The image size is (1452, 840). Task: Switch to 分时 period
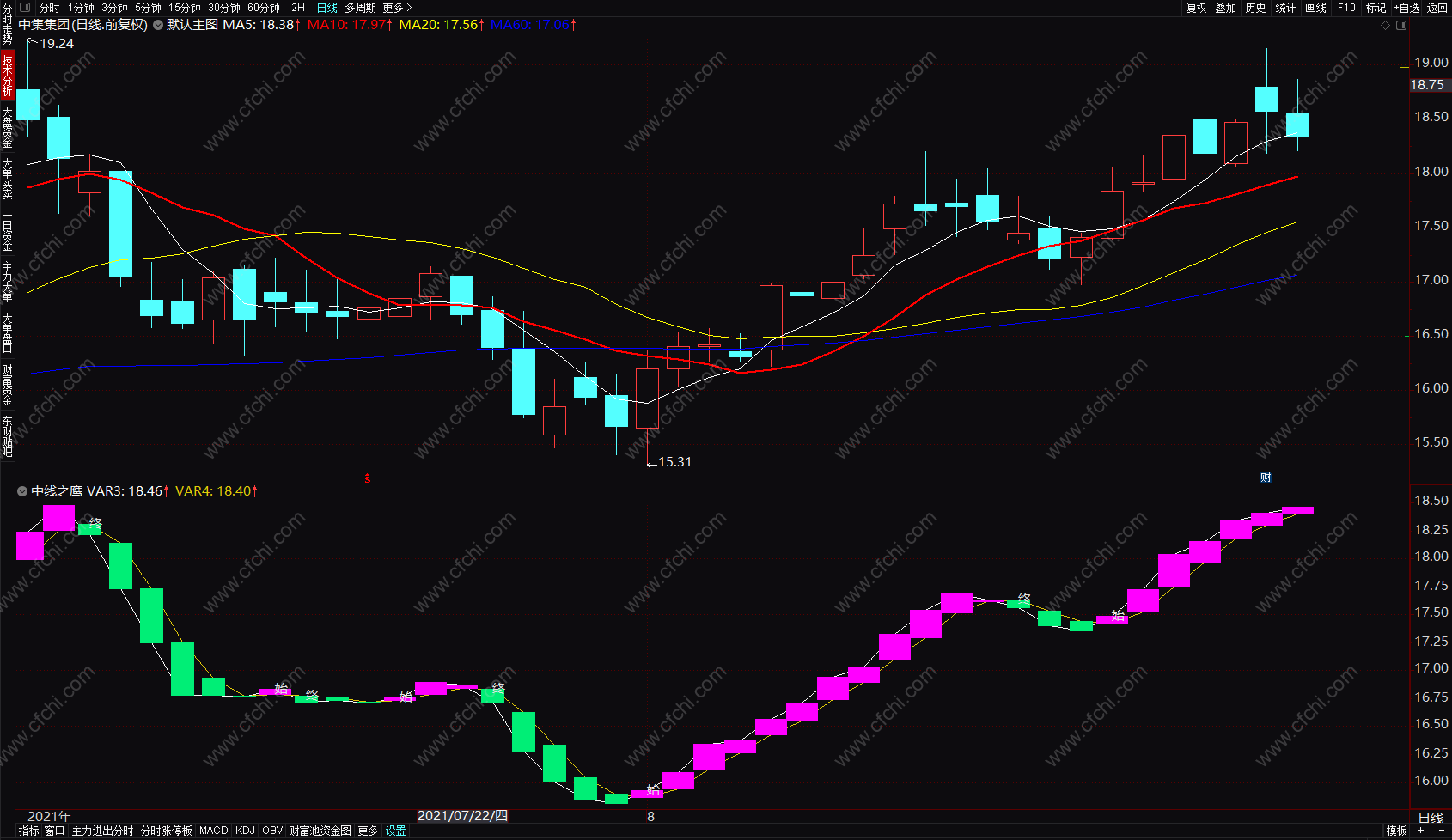click(50, 8)
